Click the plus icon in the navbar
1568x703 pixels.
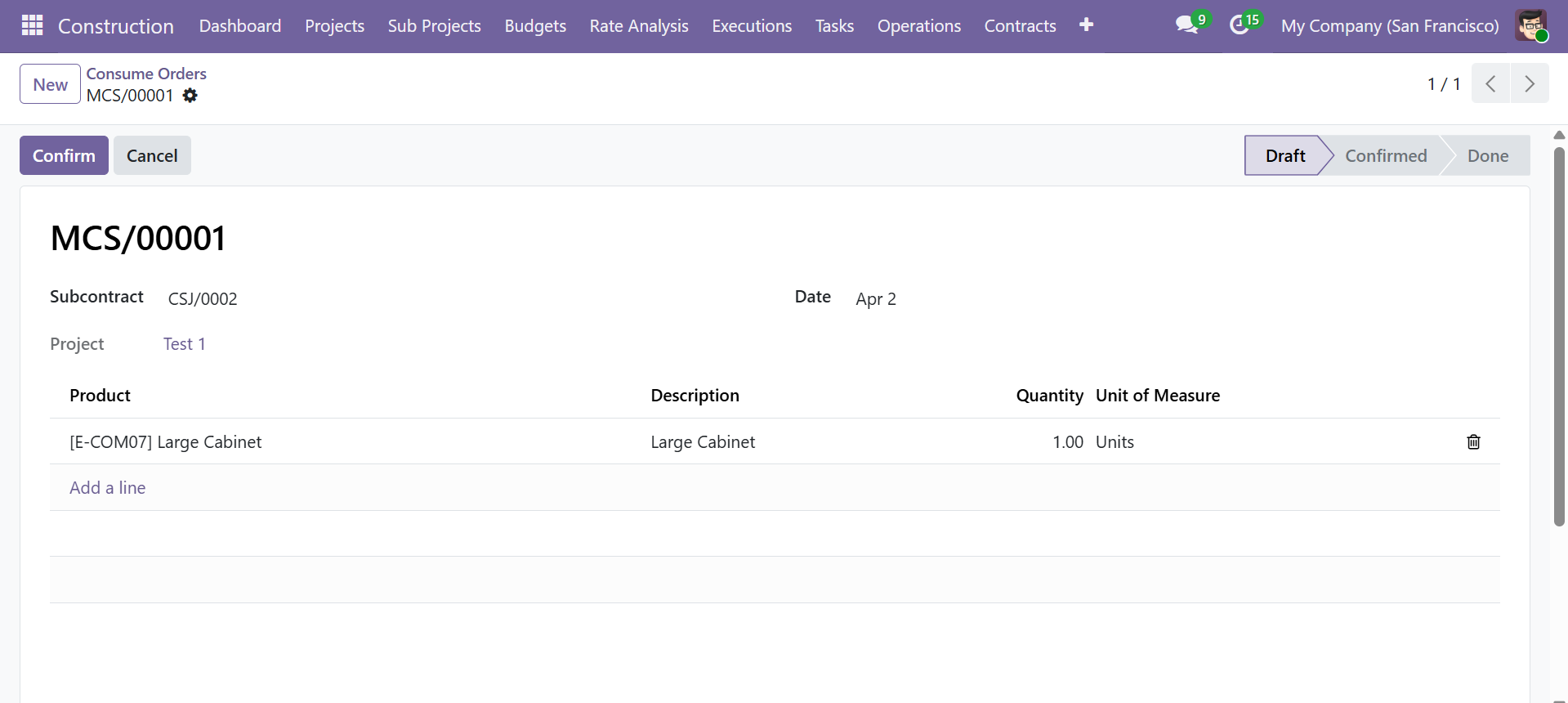coord(1086,25)
